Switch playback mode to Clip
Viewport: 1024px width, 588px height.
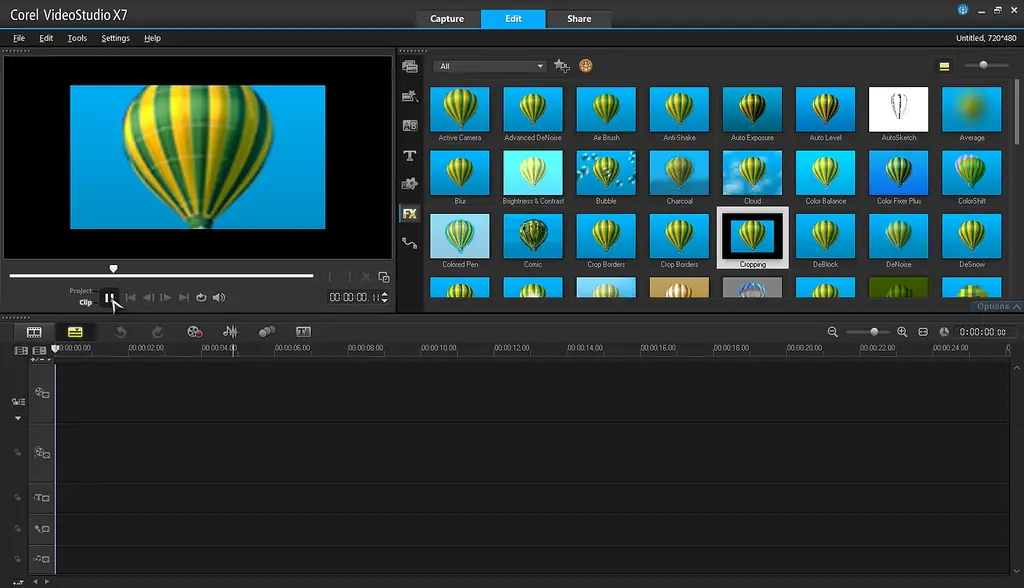[x=86, y=302]
